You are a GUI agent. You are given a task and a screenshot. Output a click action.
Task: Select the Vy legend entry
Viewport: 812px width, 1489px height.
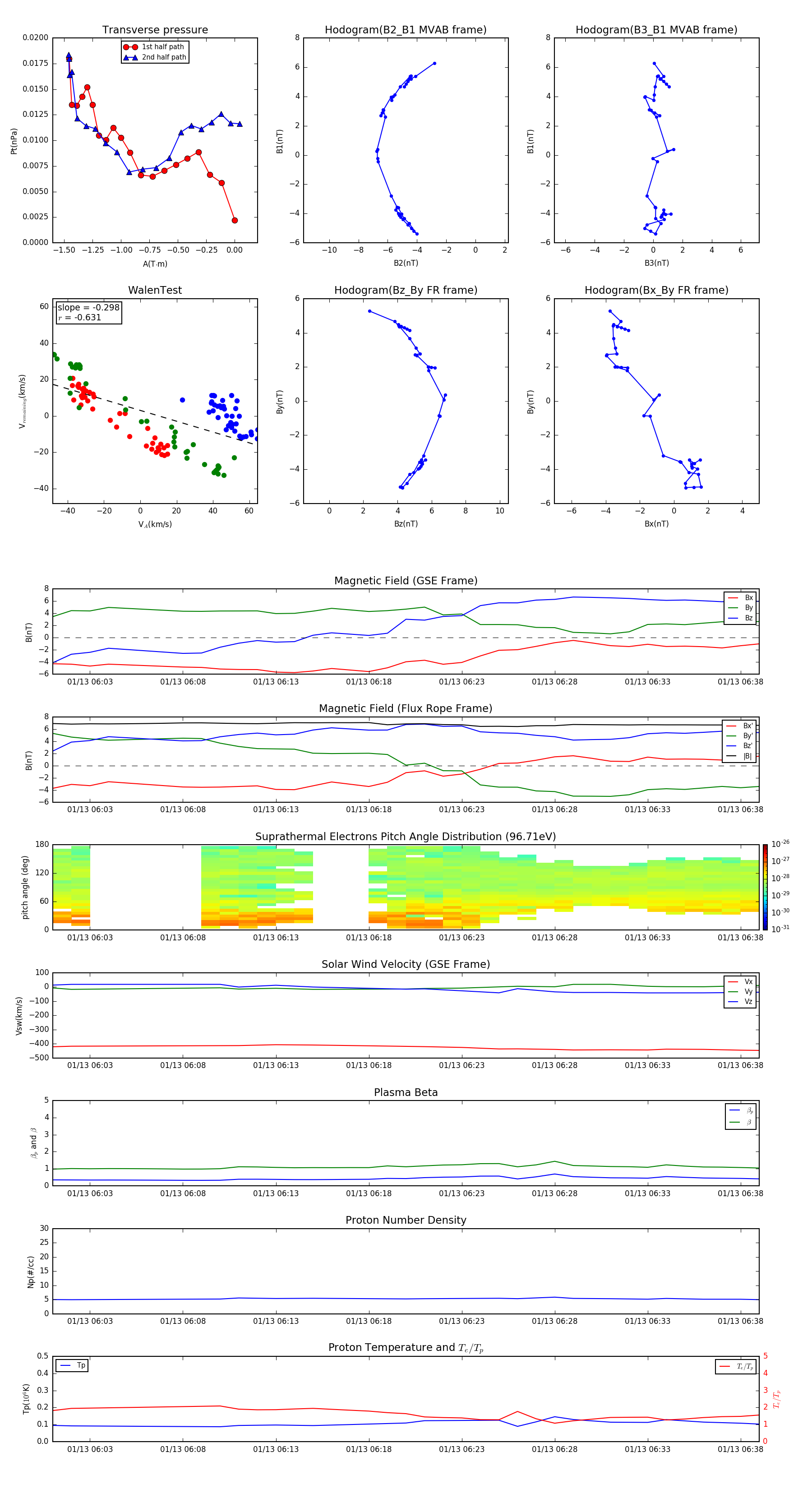741,991
